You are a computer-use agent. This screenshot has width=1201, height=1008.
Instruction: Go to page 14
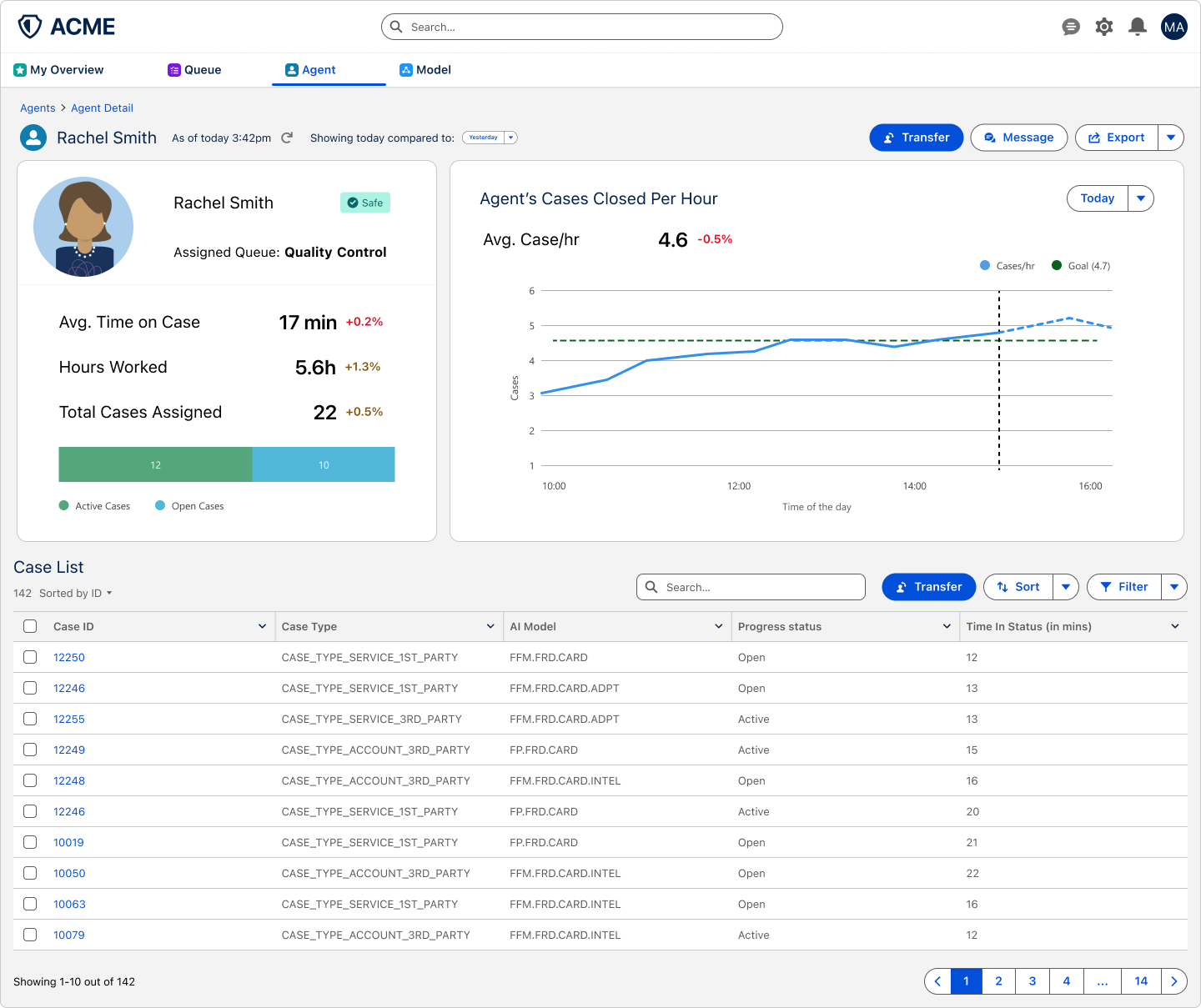click(1141, 981)
